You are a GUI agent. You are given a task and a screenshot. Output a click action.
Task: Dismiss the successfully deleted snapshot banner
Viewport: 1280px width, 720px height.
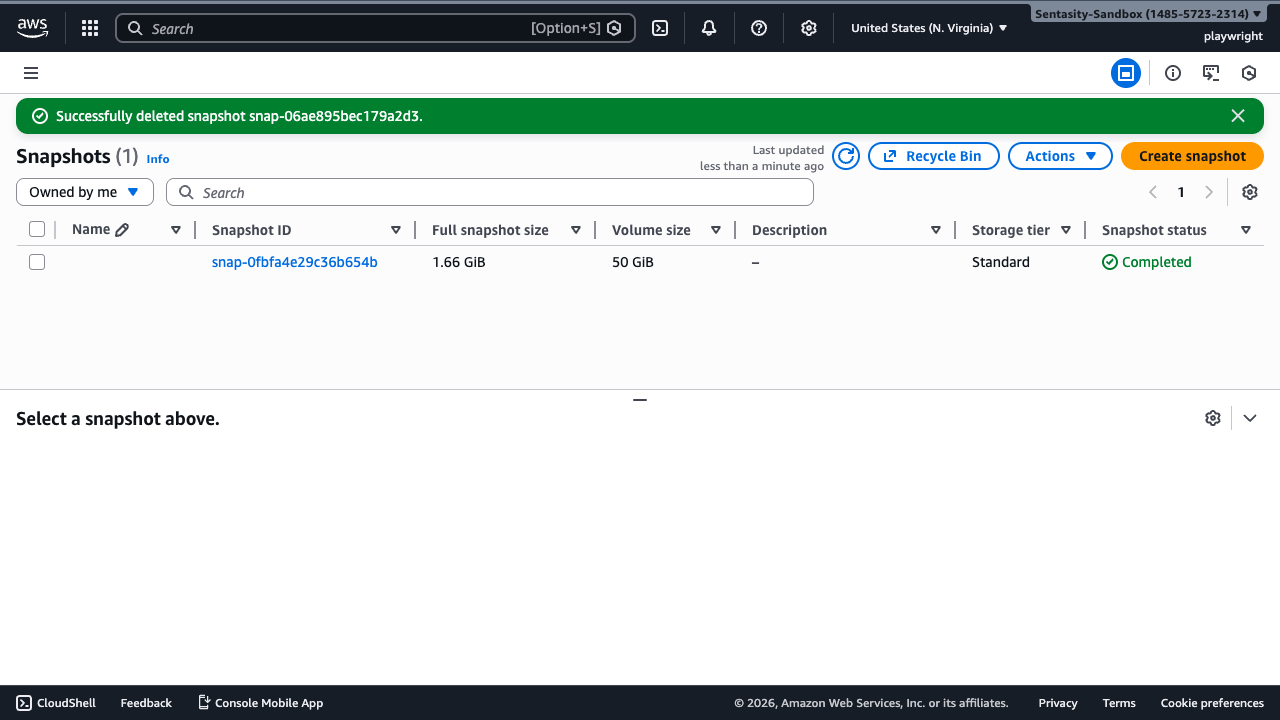pyautogui.click(x=1238, y=116)
